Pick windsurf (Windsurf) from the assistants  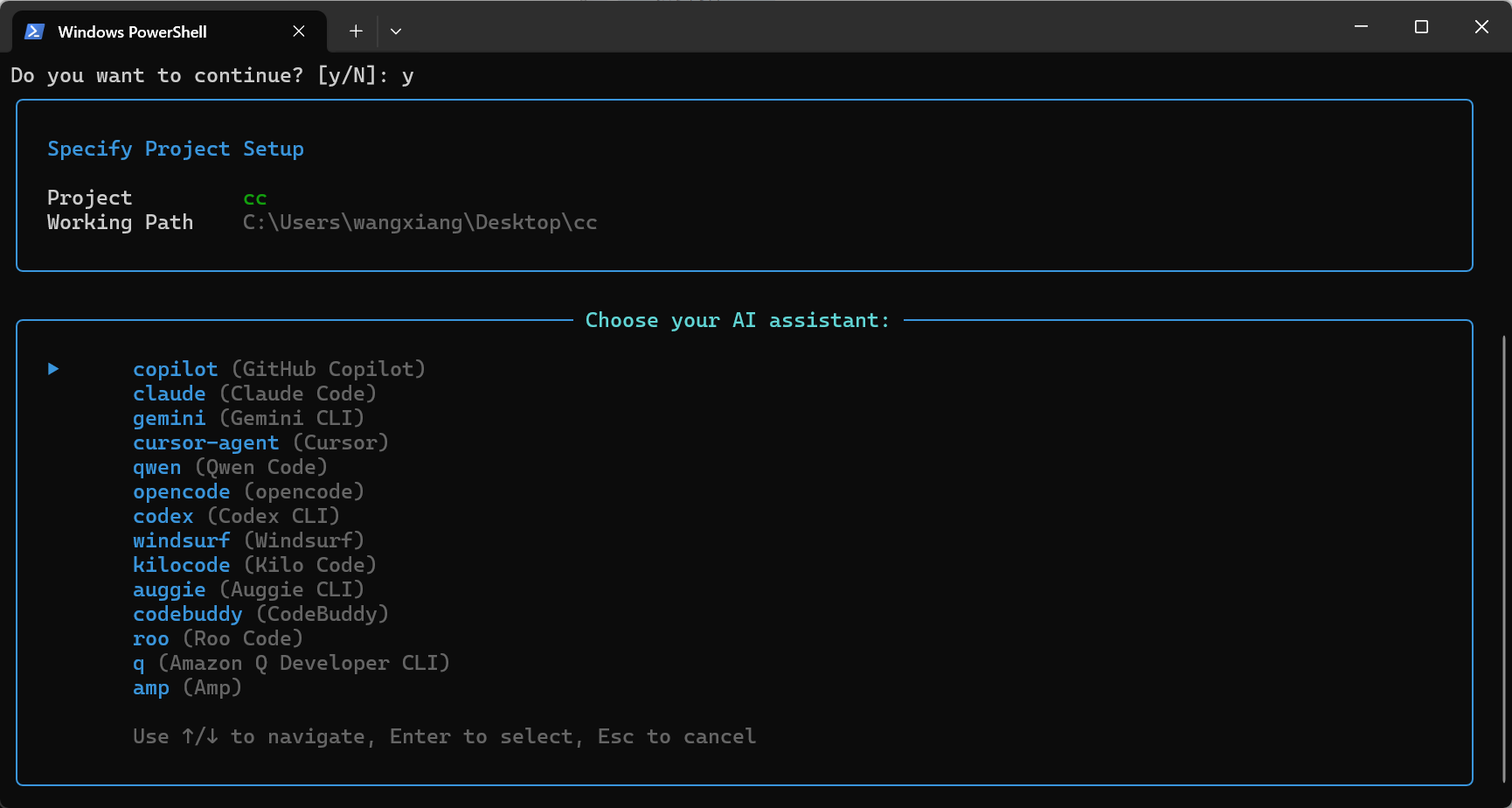pyautogui.click(x=248, y=540)
